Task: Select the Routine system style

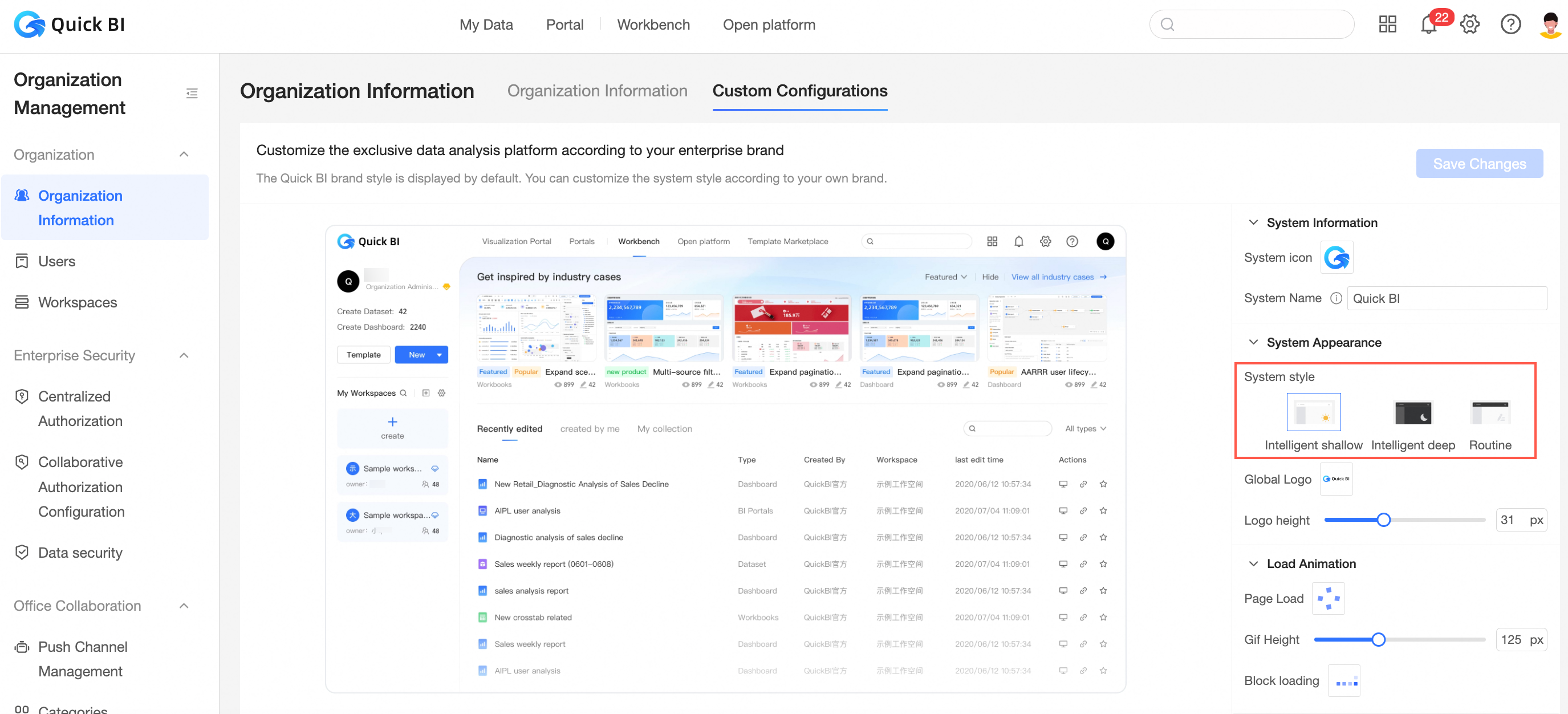Action: point(1489,413)
